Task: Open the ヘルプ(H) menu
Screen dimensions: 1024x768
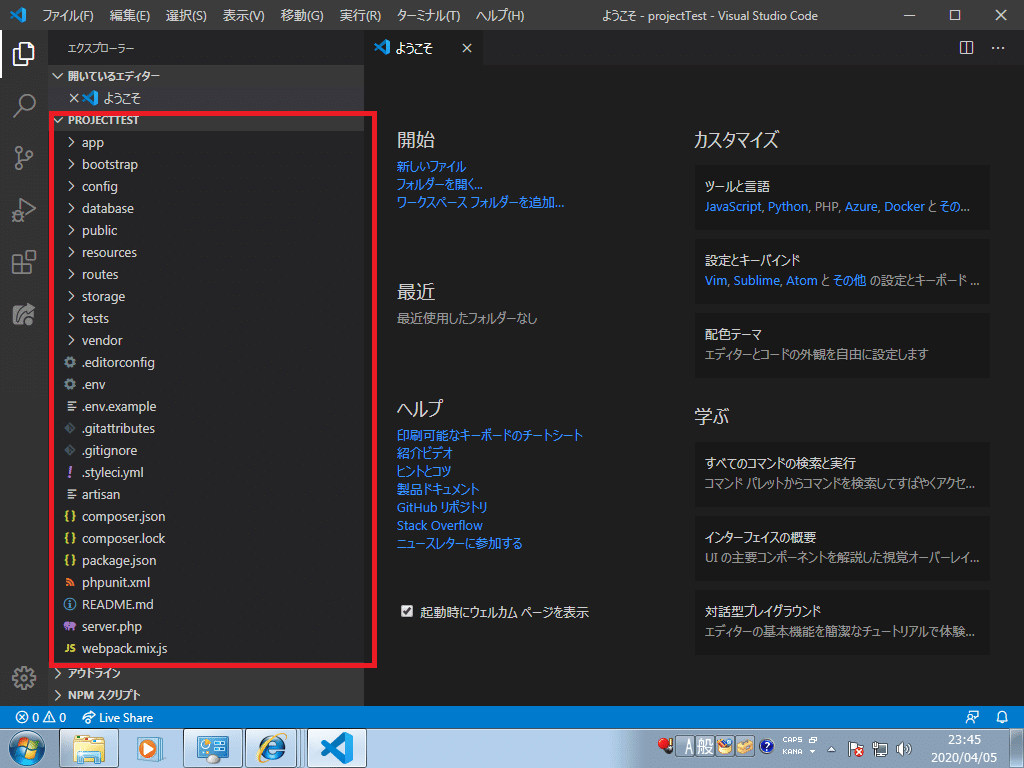Action: coord(500,15)
